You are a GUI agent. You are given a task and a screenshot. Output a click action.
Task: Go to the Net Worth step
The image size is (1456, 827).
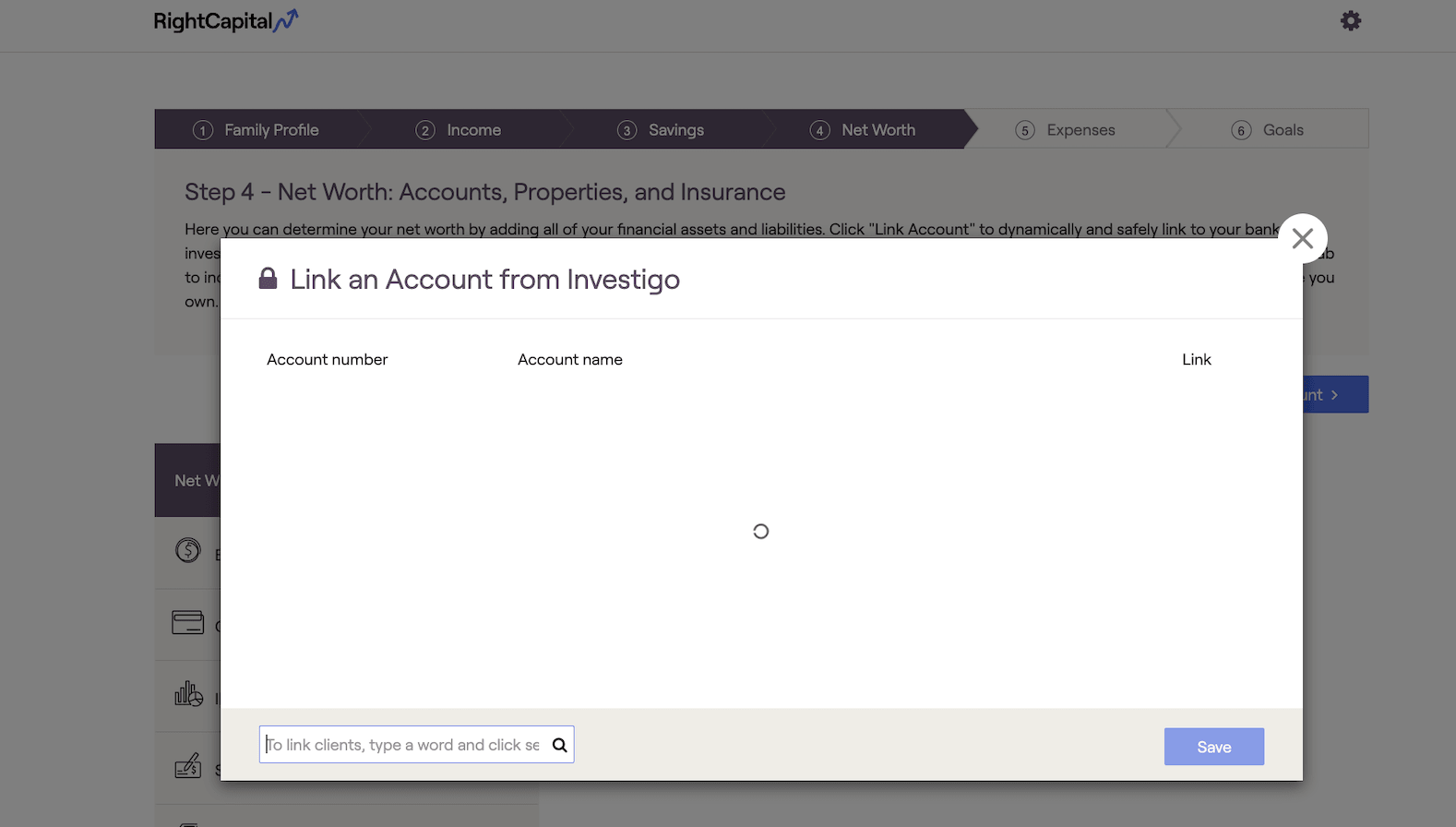pyautogui.click(x=864, y=130)
